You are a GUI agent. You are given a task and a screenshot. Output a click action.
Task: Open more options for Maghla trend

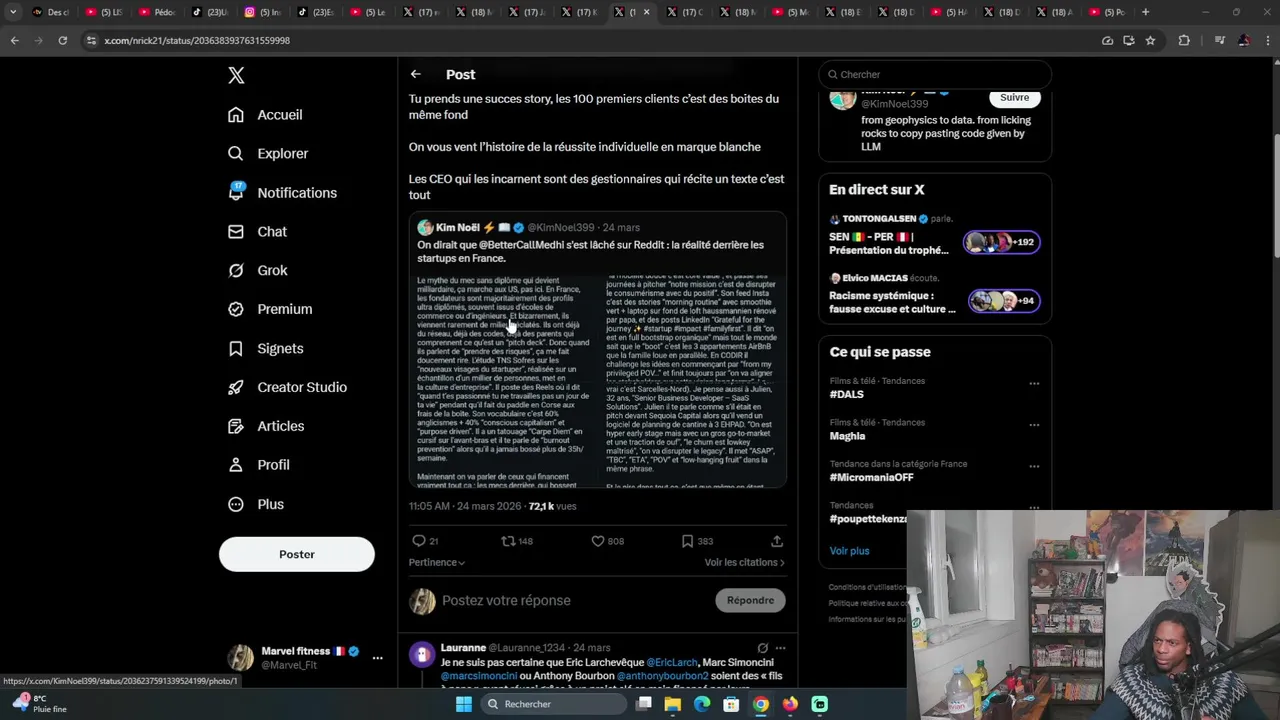point(1034,425)
